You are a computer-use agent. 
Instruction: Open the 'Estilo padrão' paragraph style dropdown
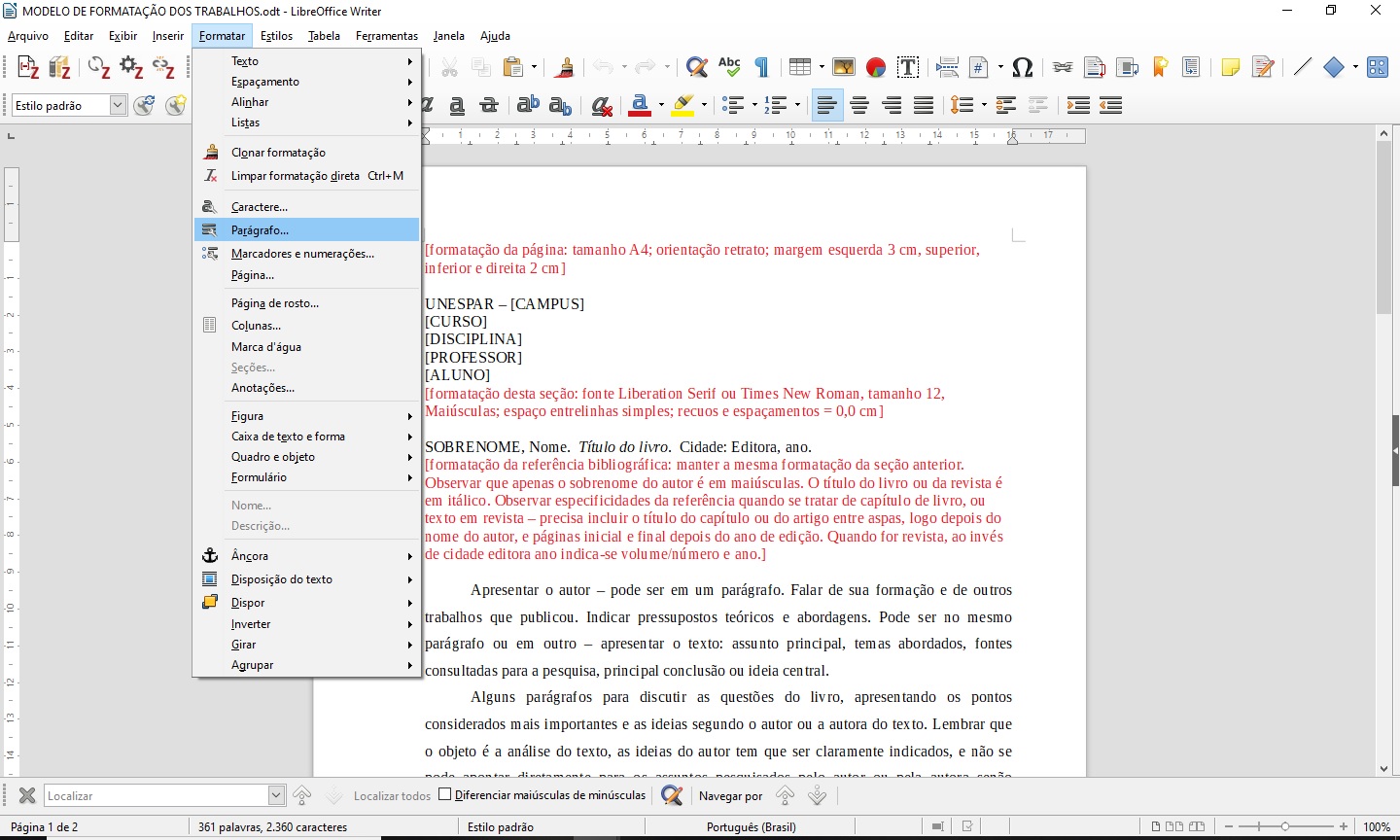118,105
